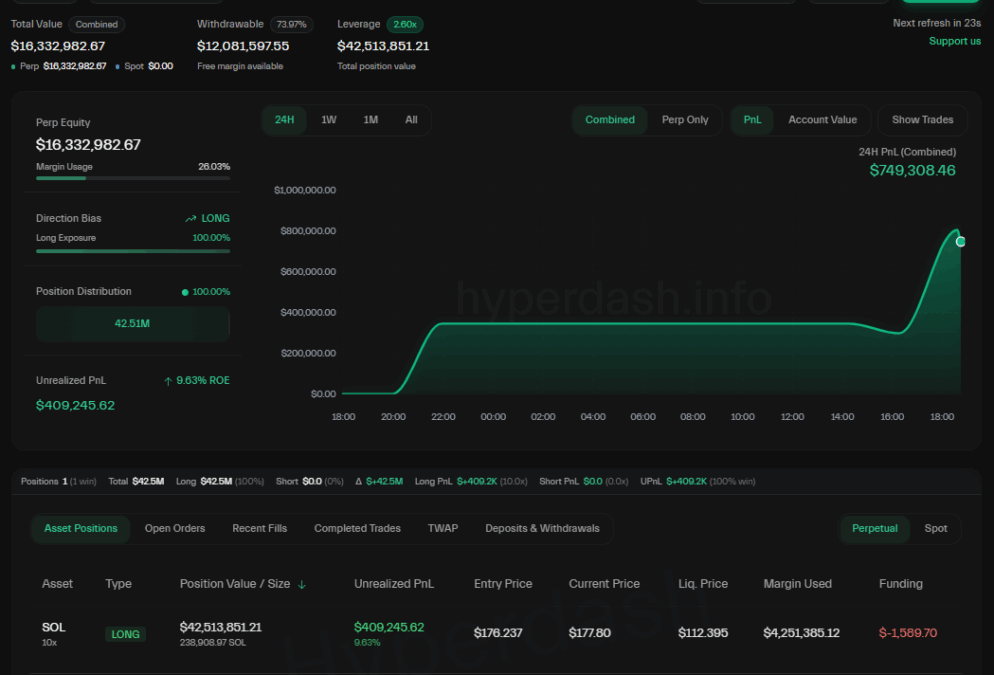Switch the positions table to Spot
Viewport: 994px width, 675px height.
pyautogui.click(x=936, y=529)
